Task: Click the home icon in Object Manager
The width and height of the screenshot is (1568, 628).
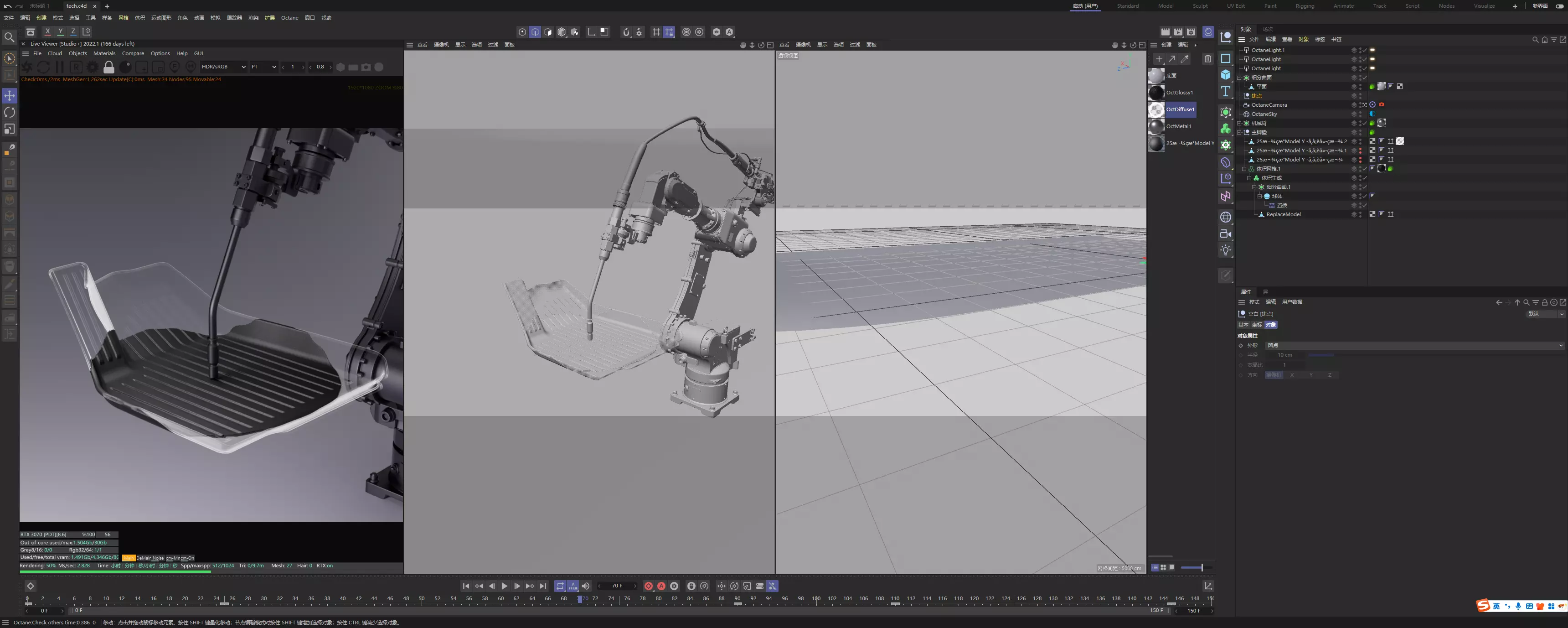Action: (x=1544, y=40)
